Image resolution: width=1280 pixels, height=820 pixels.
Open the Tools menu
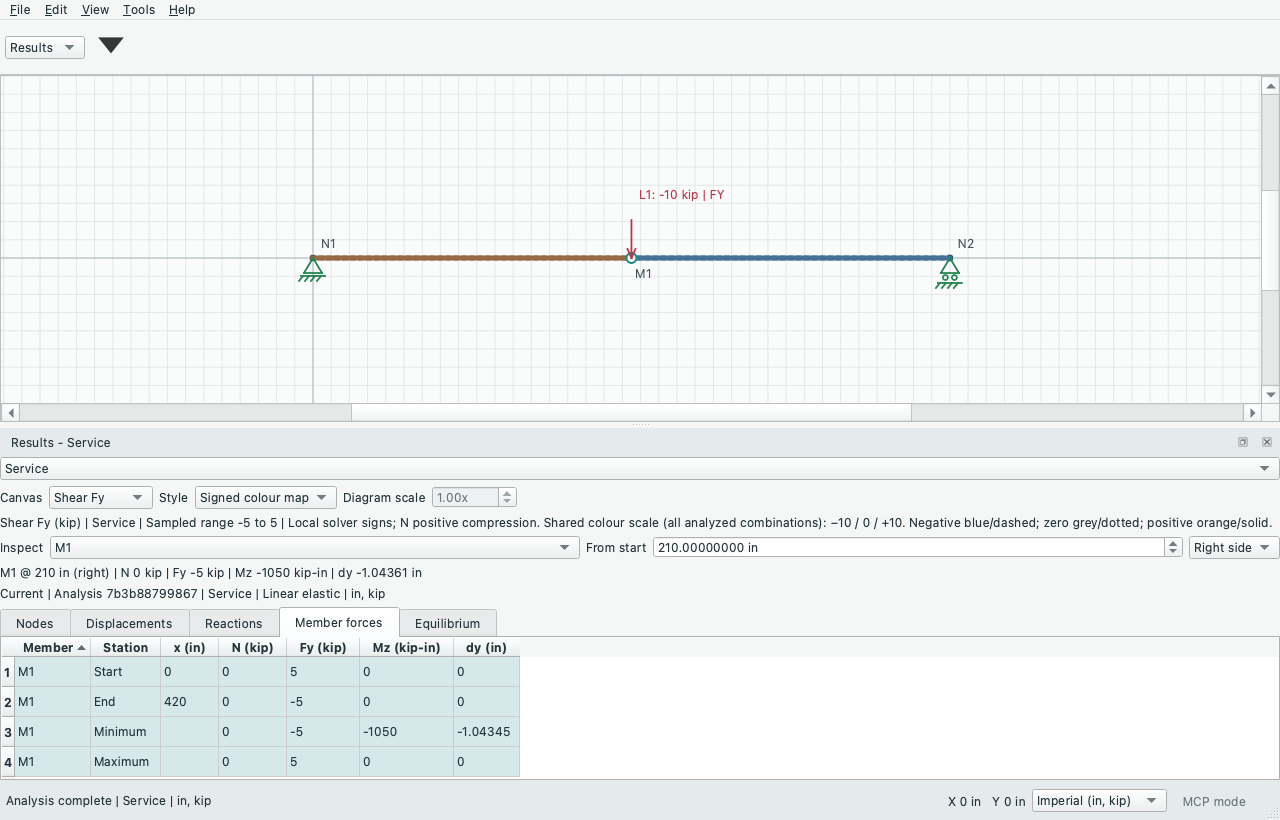tap(139, 9)
